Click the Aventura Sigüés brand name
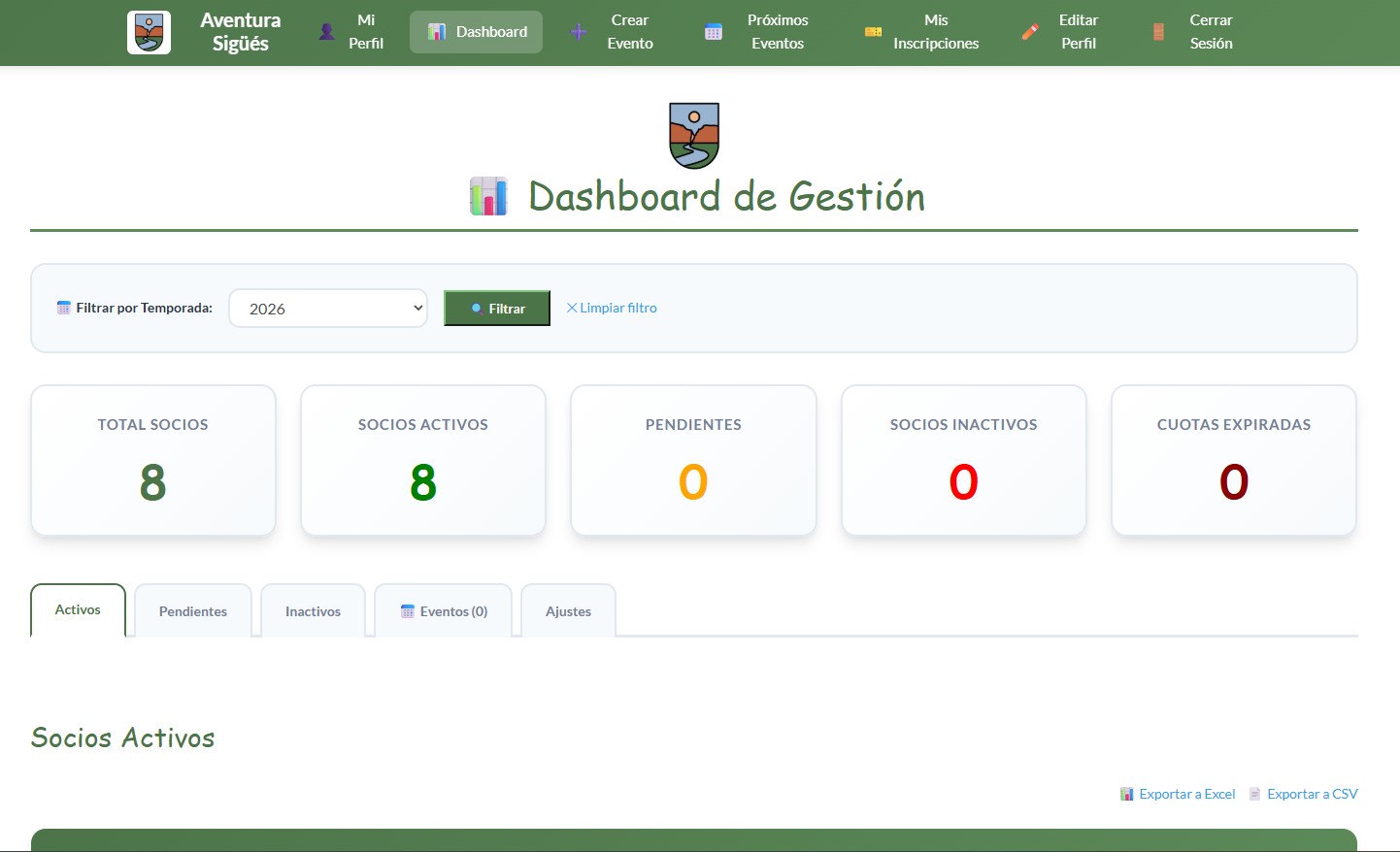Image resolution: width=1400 pixels, height=852 pixels. pyautogui.click(x=241, y=32)
